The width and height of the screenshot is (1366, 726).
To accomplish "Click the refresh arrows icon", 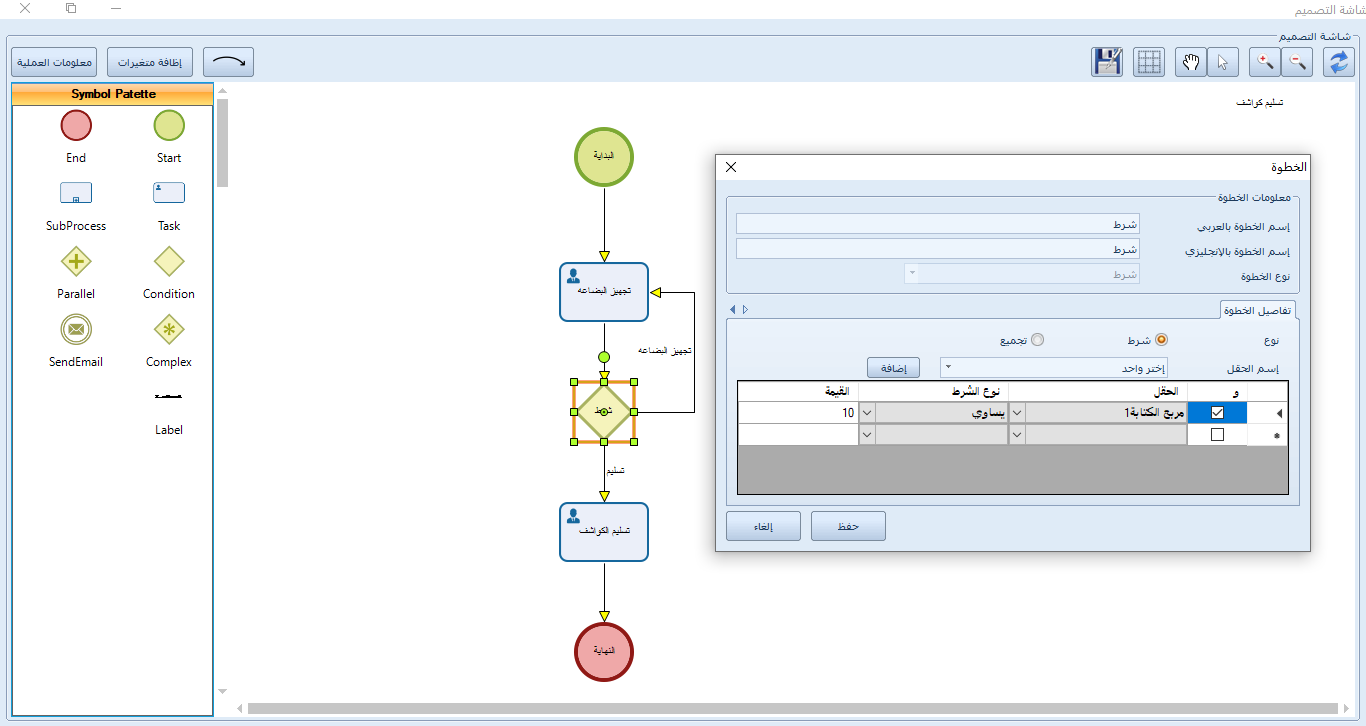I will (1338, 61).
